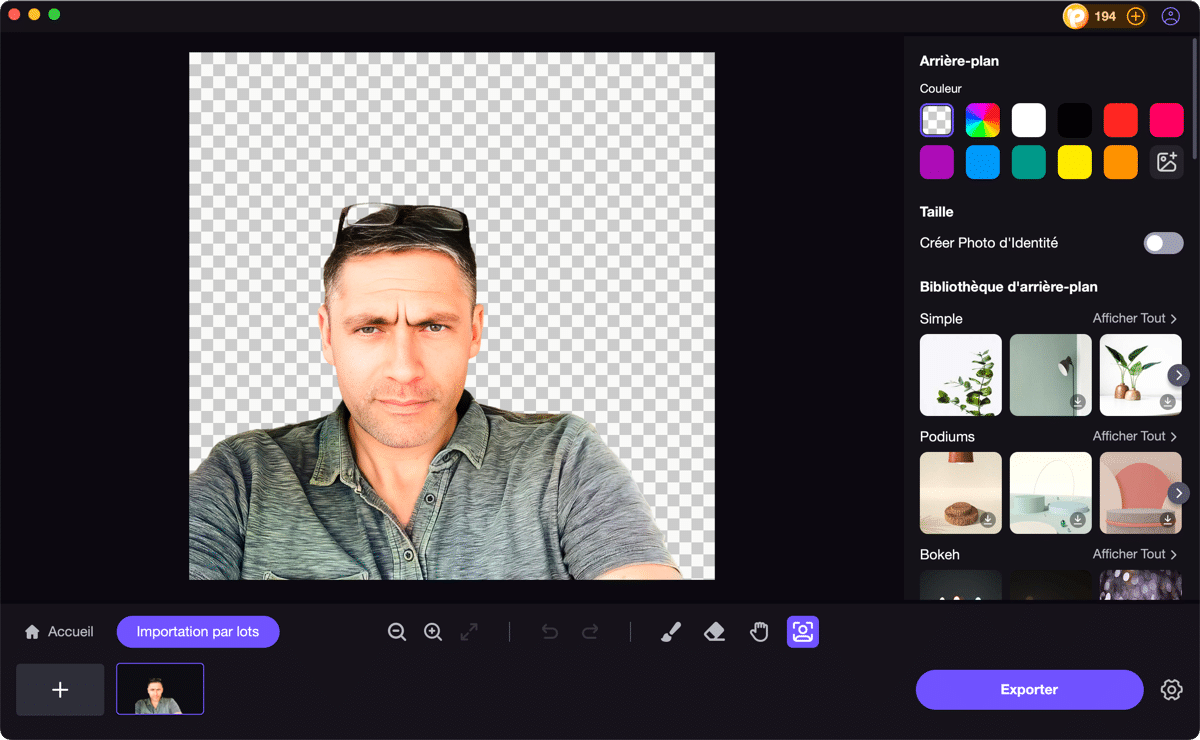Expand Simple backgrounds with Afficher Tout

tap(1134, 318)
